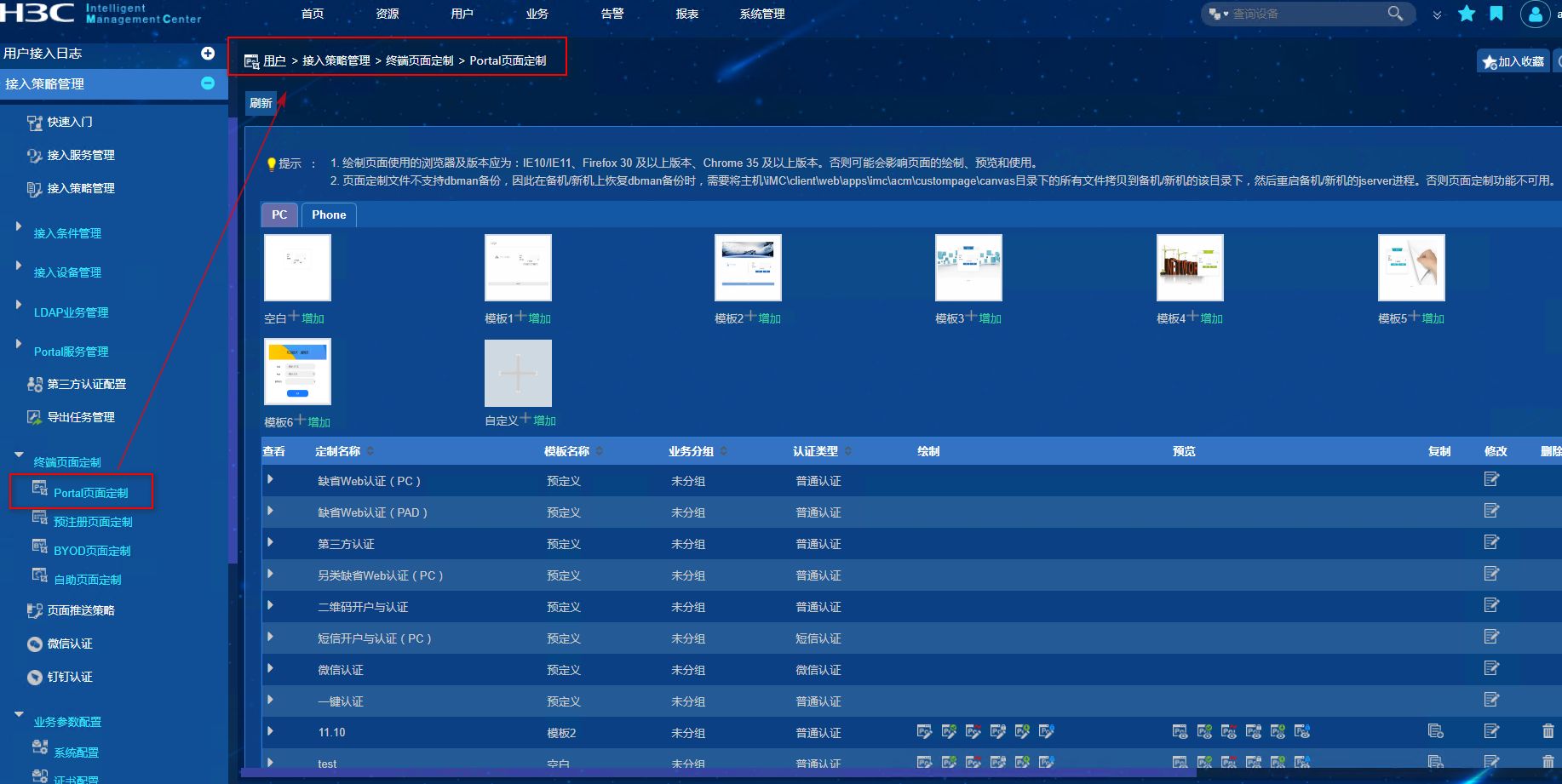Screen dimensions: 1562x784
Task: Click the bookmark icon in the top bar
Action: (x=1496, y=14)
